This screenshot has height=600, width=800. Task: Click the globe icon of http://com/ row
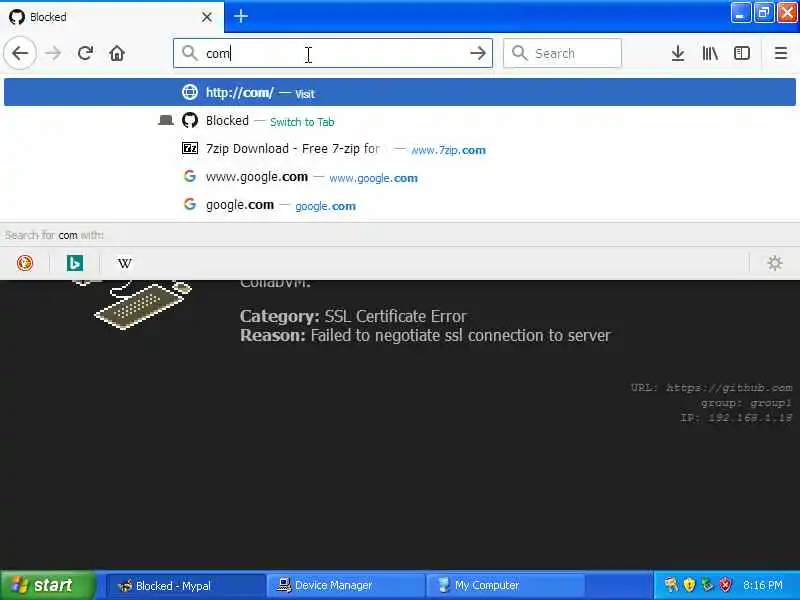click(x=190, y=92)
